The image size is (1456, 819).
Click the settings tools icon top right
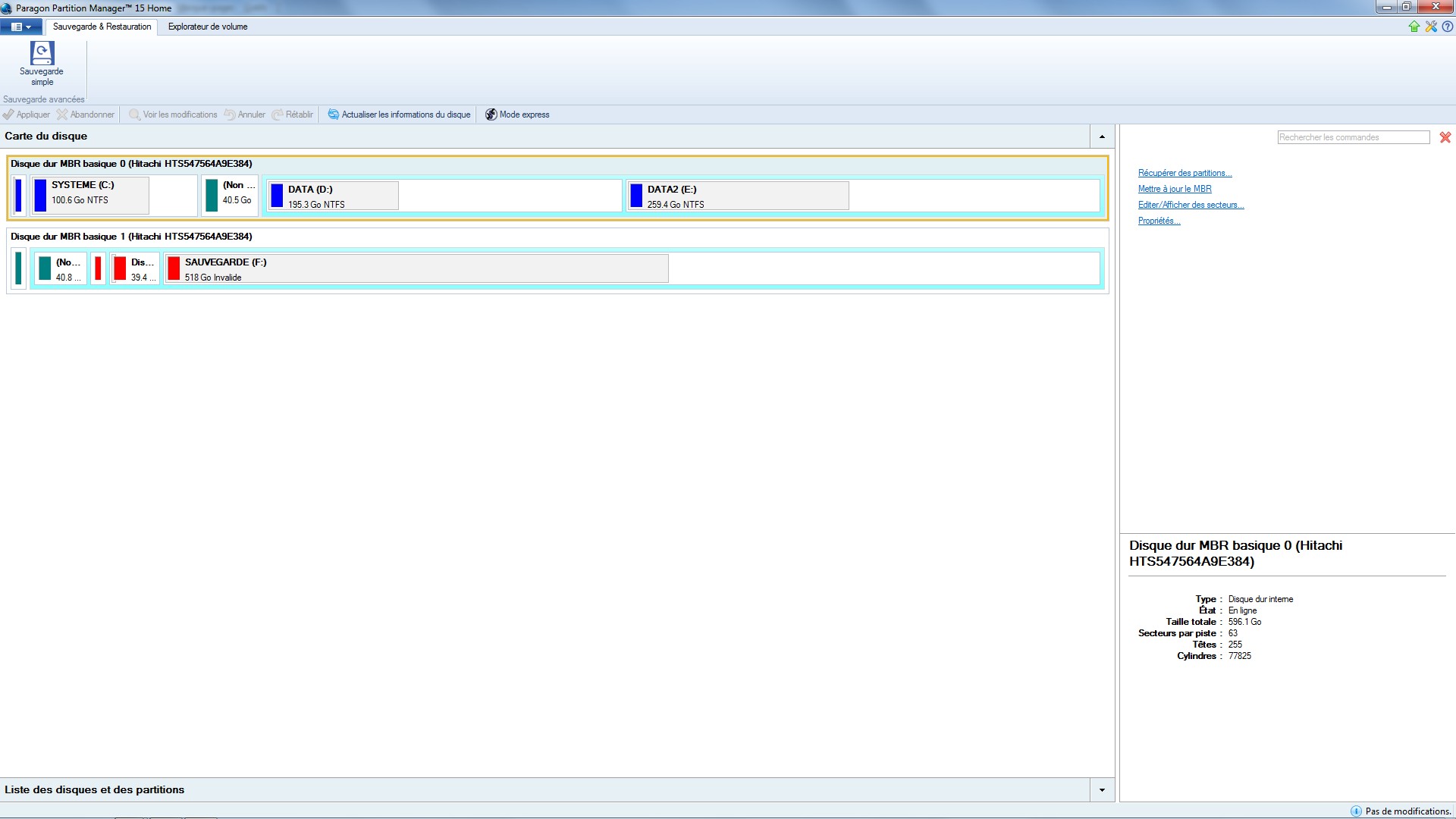click(1430, 27)
